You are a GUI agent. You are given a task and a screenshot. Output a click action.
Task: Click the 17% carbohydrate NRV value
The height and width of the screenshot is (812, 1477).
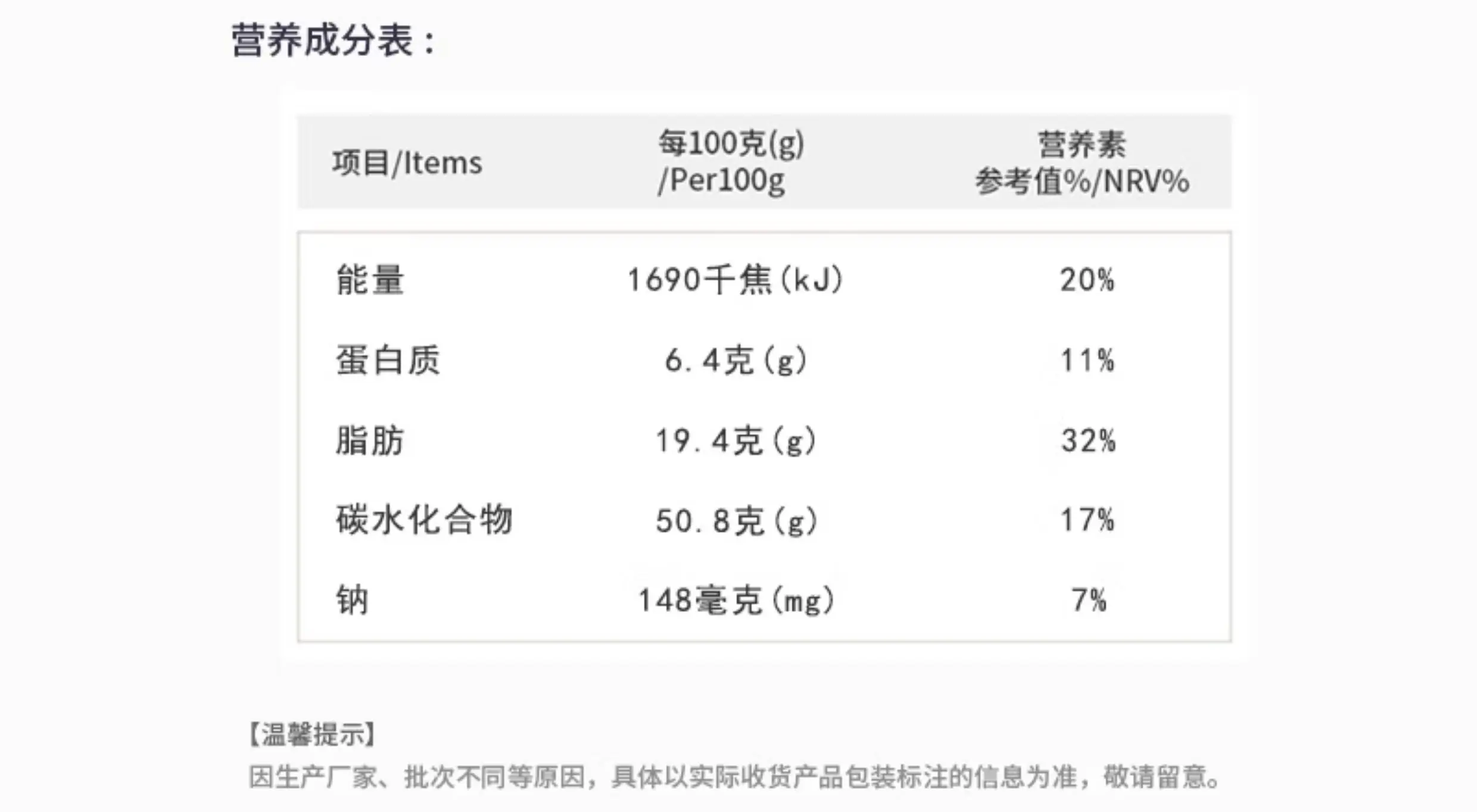tap(1087, 520)
